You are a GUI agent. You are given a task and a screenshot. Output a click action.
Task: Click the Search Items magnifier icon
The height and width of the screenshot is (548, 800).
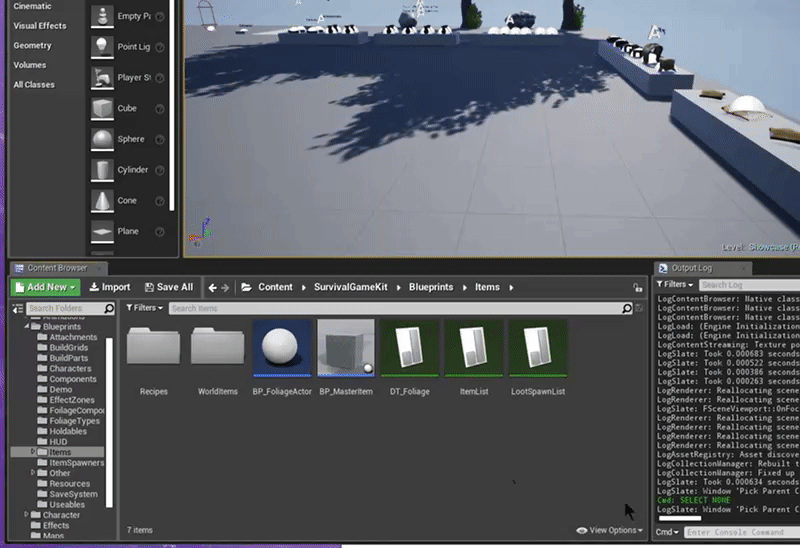coord(627,308)
